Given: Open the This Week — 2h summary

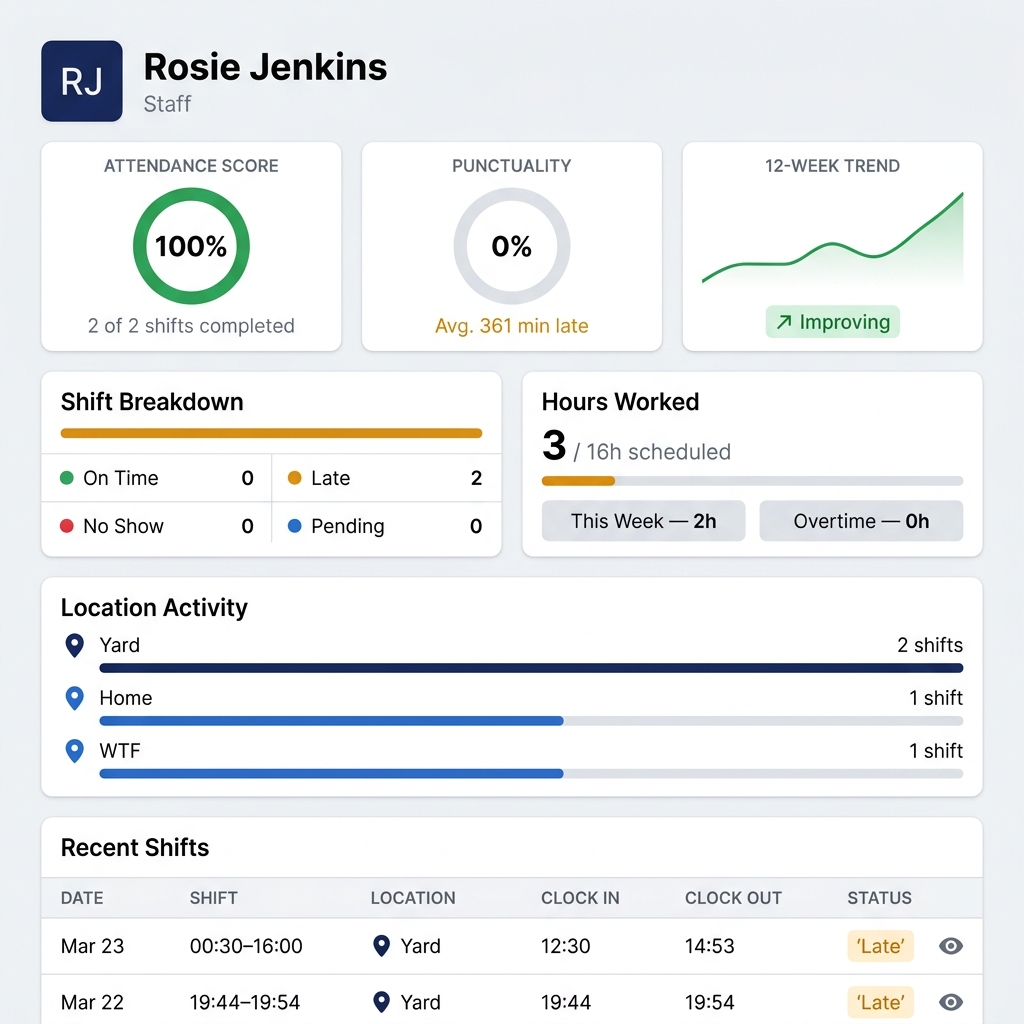Looking at the screenshot, I should coord(643,521).
